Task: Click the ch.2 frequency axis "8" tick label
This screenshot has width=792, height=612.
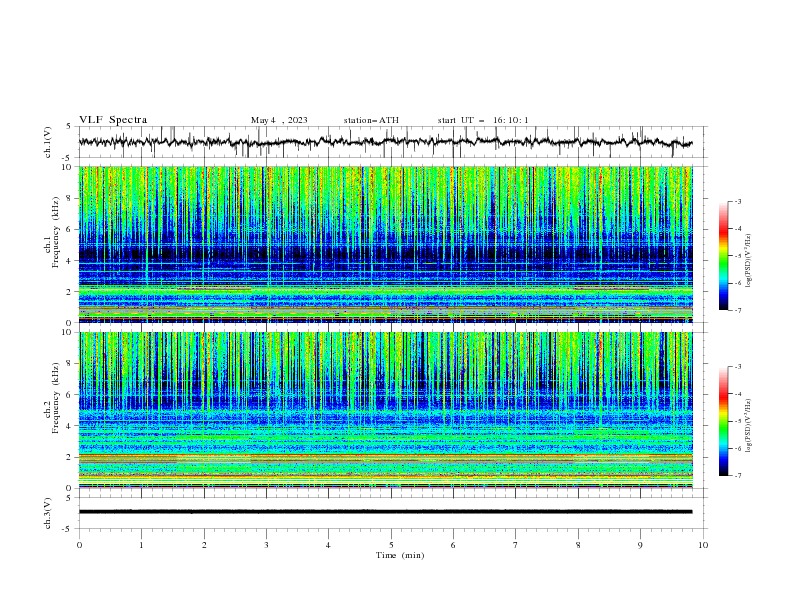Action: click(71, 364)
